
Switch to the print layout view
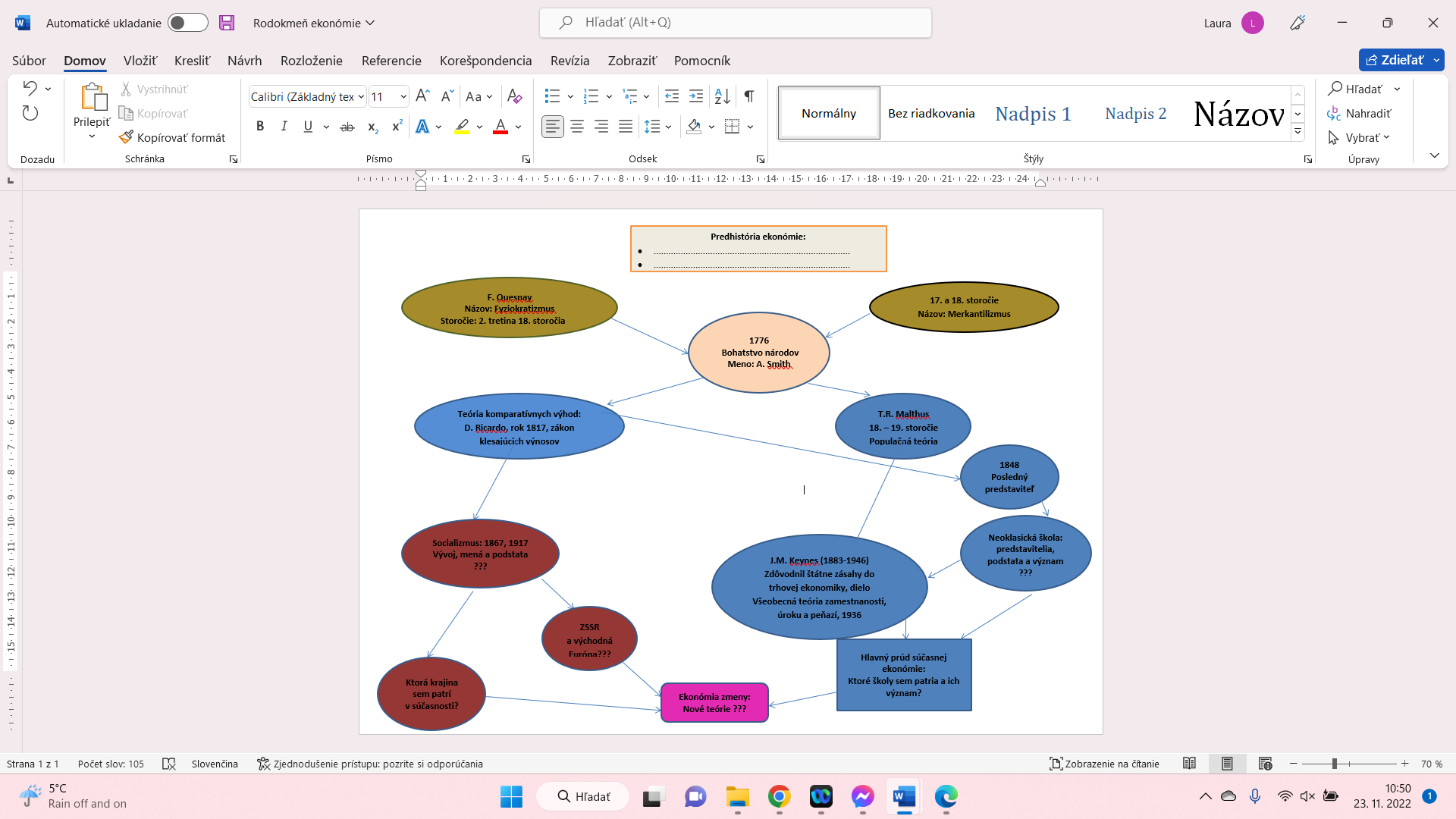1227,764
